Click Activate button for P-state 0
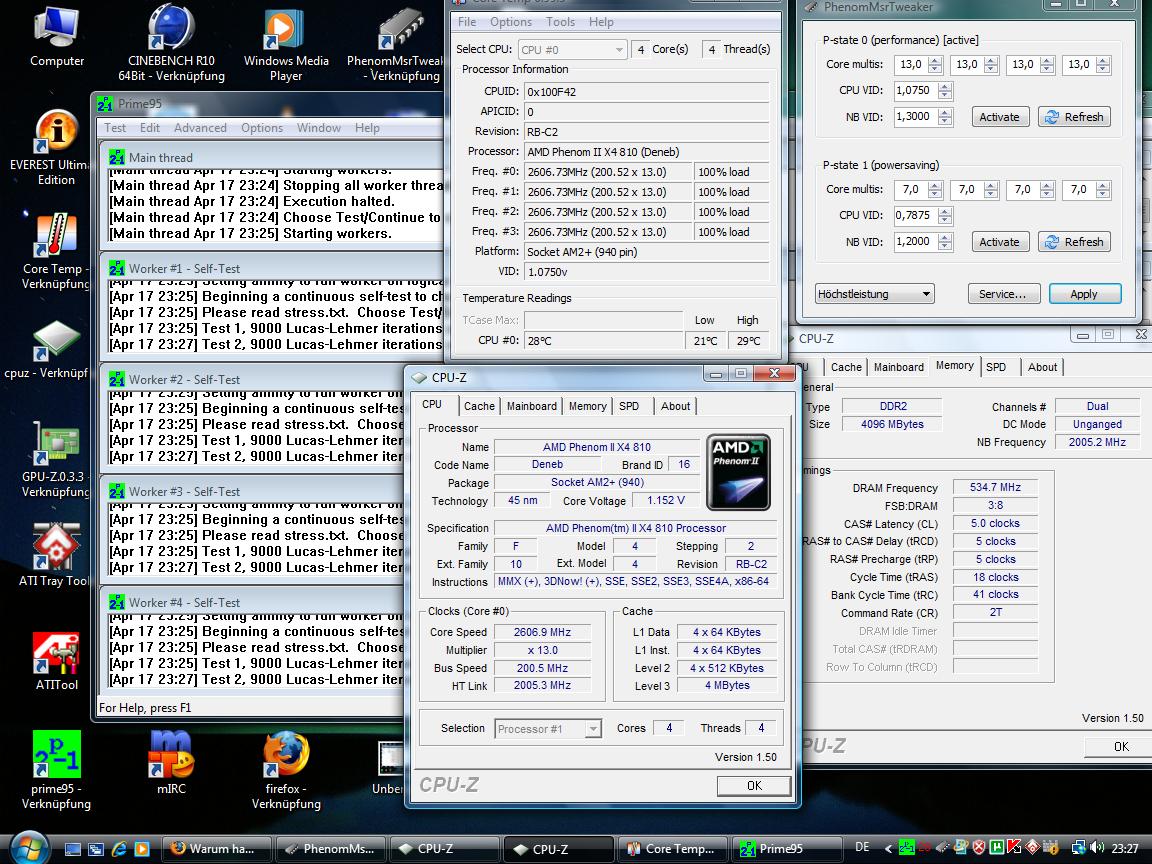Image resolution: width=1152 pixels, height=864 pixels. [x=999, y=117]
